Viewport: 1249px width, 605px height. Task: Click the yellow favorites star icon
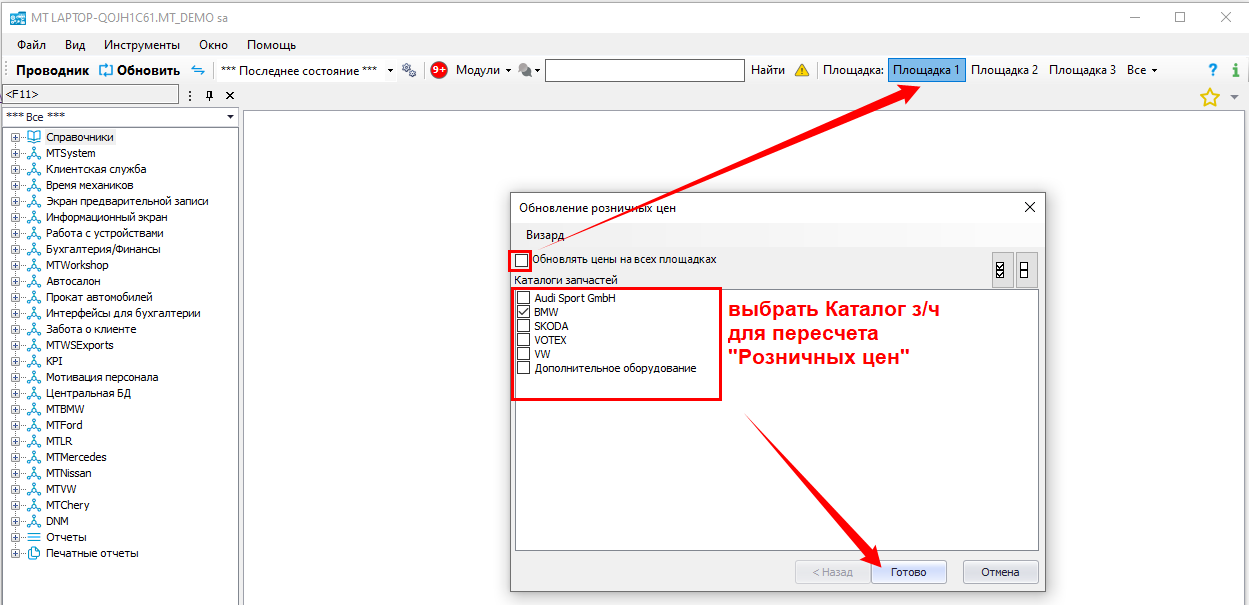click(1209, 97)
